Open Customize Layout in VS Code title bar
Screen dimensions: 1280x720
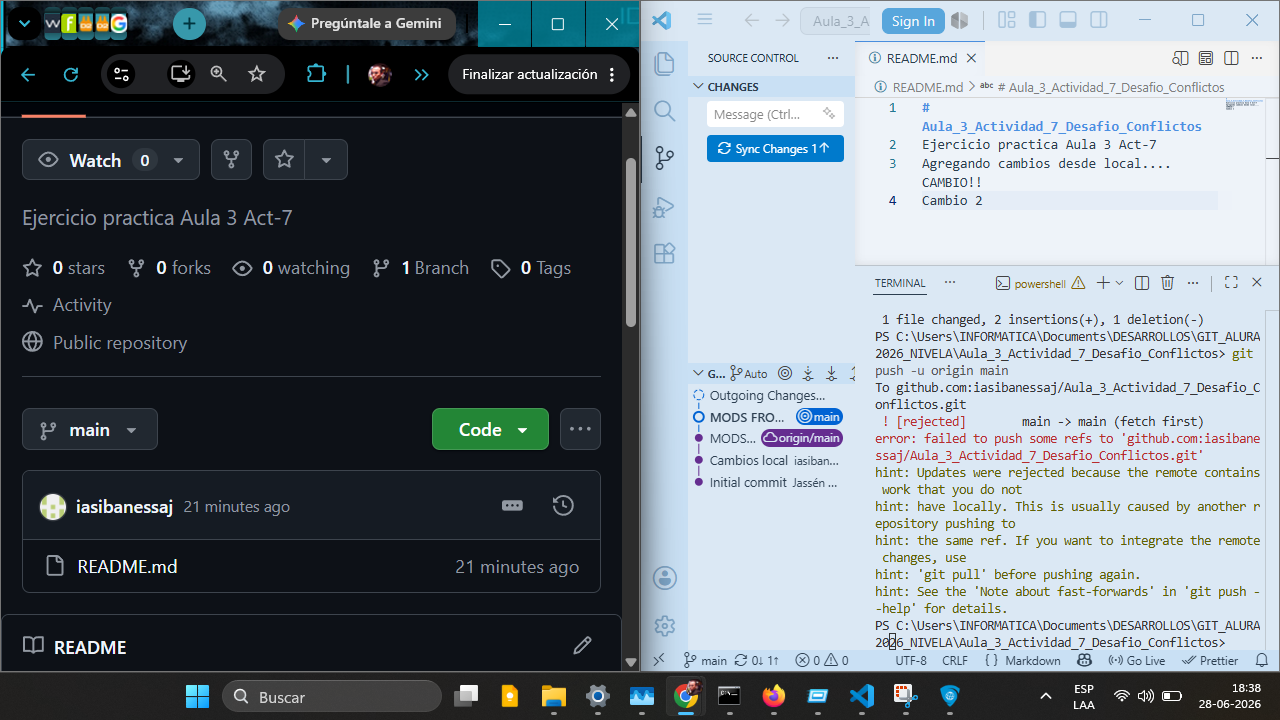point(1007,20)
